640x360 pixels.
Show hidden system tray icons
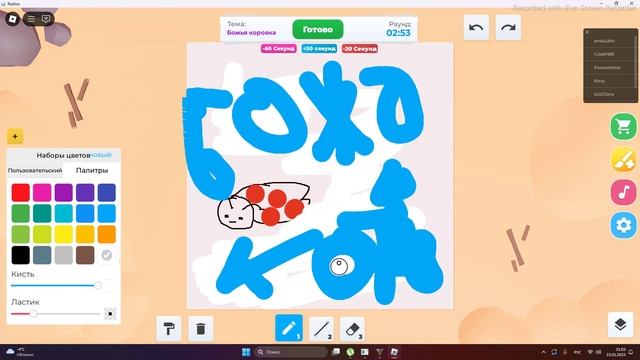[x=543, y=352]
